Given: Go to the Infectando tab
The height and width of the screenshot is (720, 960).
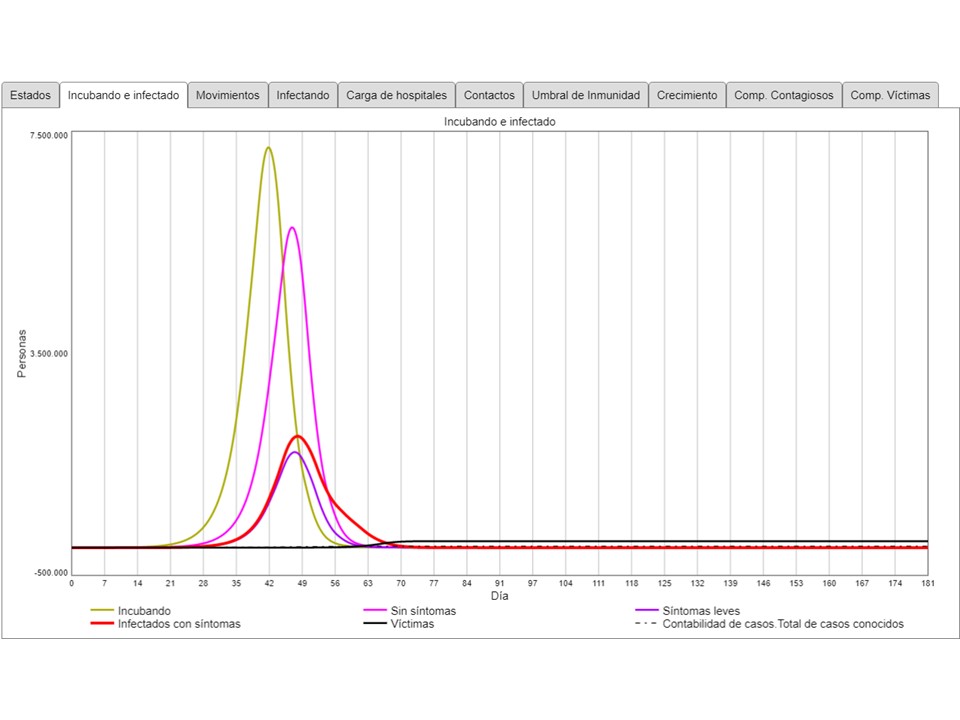Looking at the screenshot, I should coord(302,95).
